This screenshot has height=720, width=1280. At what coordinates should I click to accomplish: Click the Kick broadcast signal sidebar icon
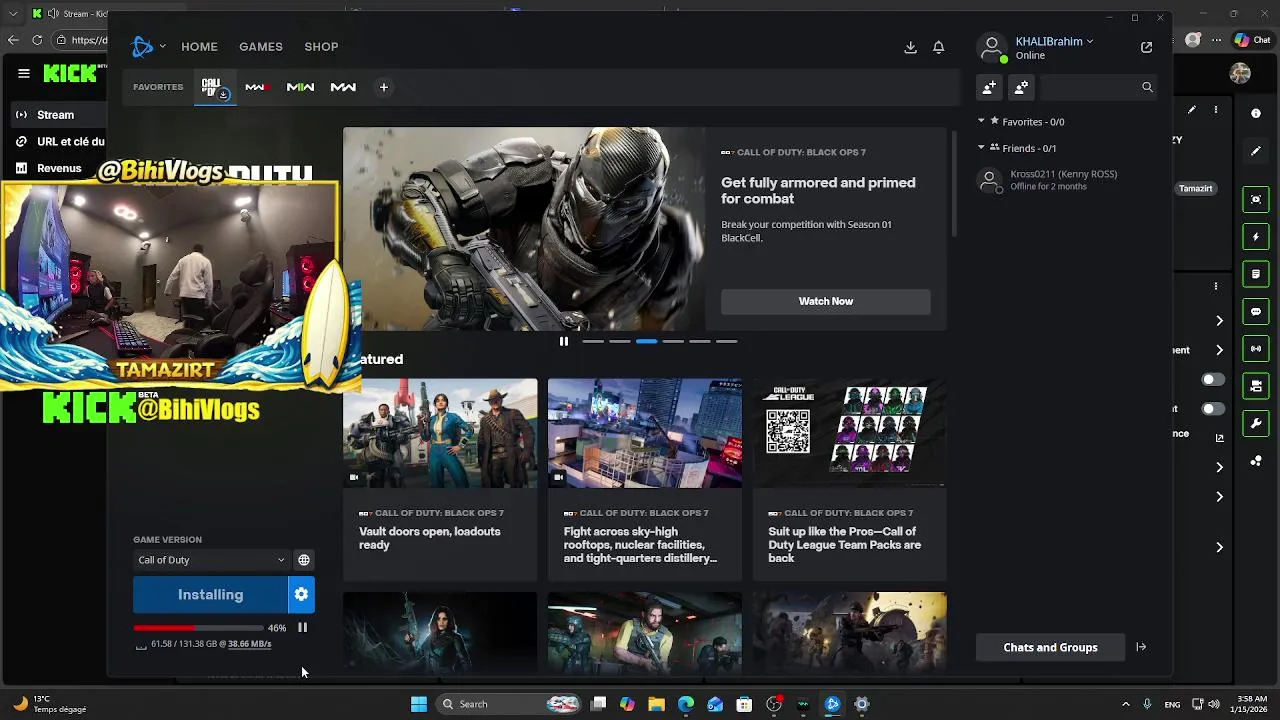click(x=1256, y=348)
